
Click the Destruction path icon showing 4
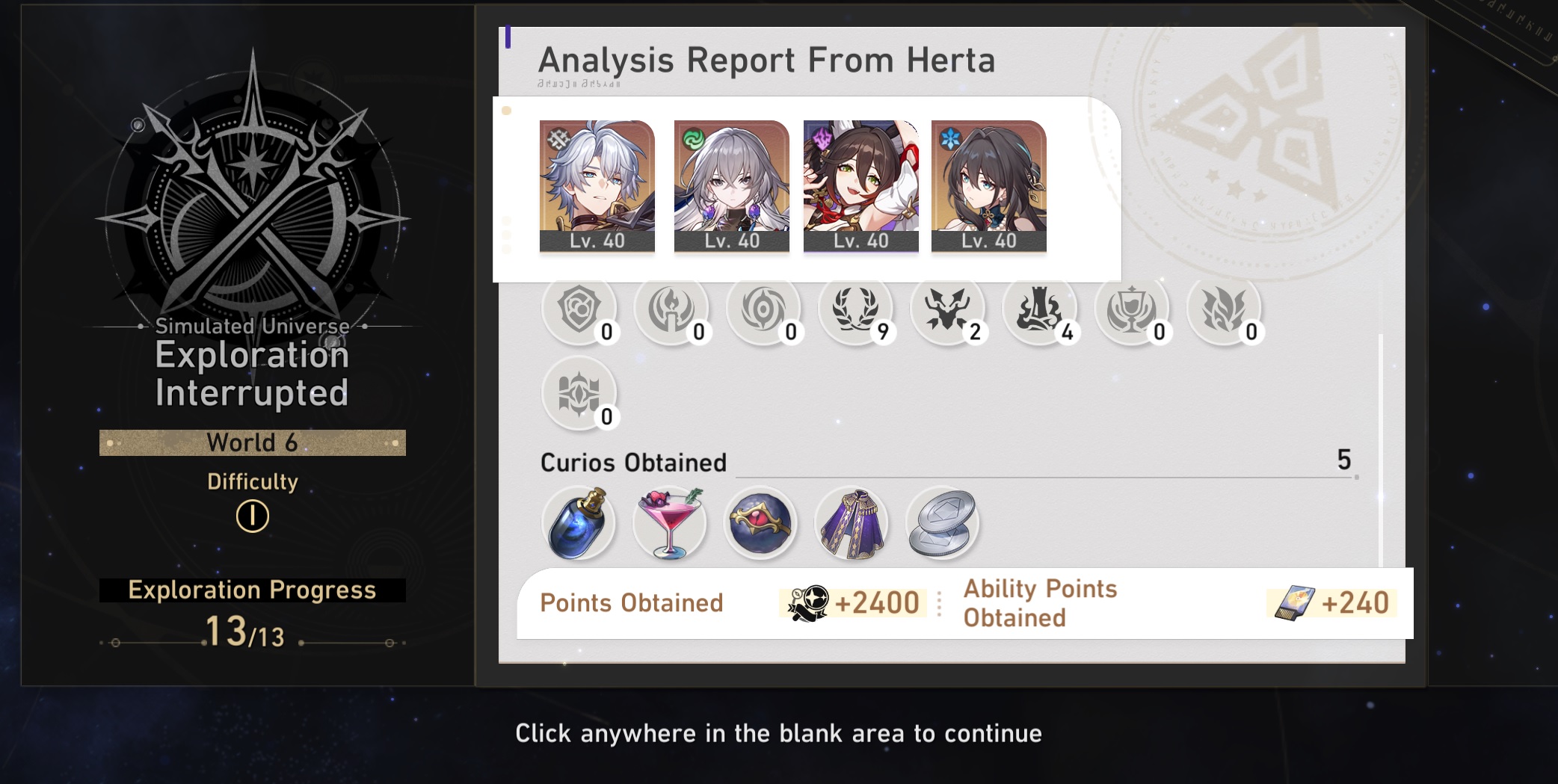click(1039, 310)
